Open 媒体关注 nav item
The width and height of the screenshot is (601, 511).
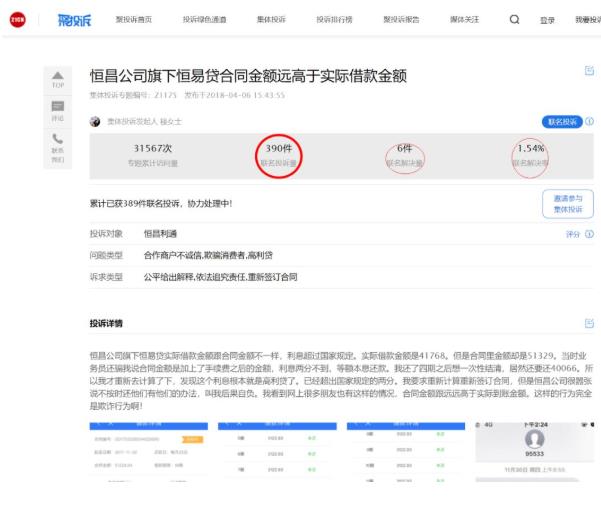[x=465, y=20]
